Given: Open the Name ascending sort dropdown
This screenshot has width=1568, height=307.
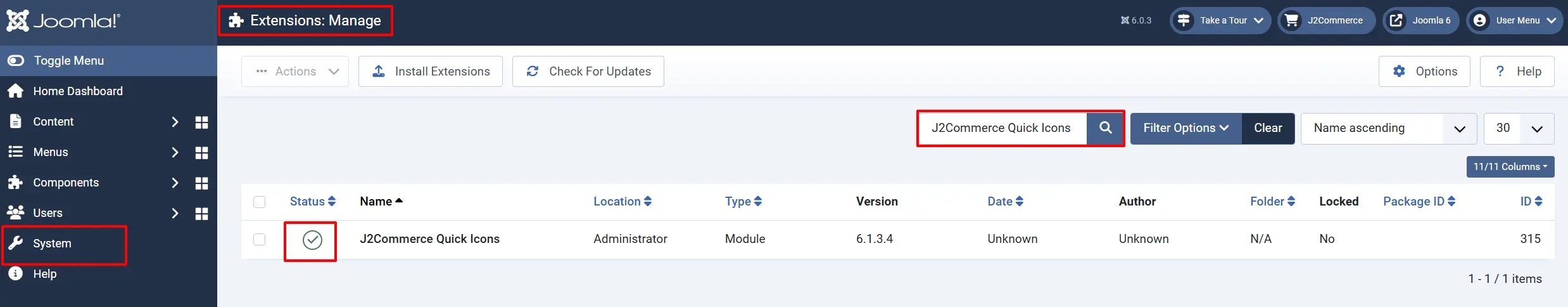Looking at the screenshot, I should pos(1389,128).
